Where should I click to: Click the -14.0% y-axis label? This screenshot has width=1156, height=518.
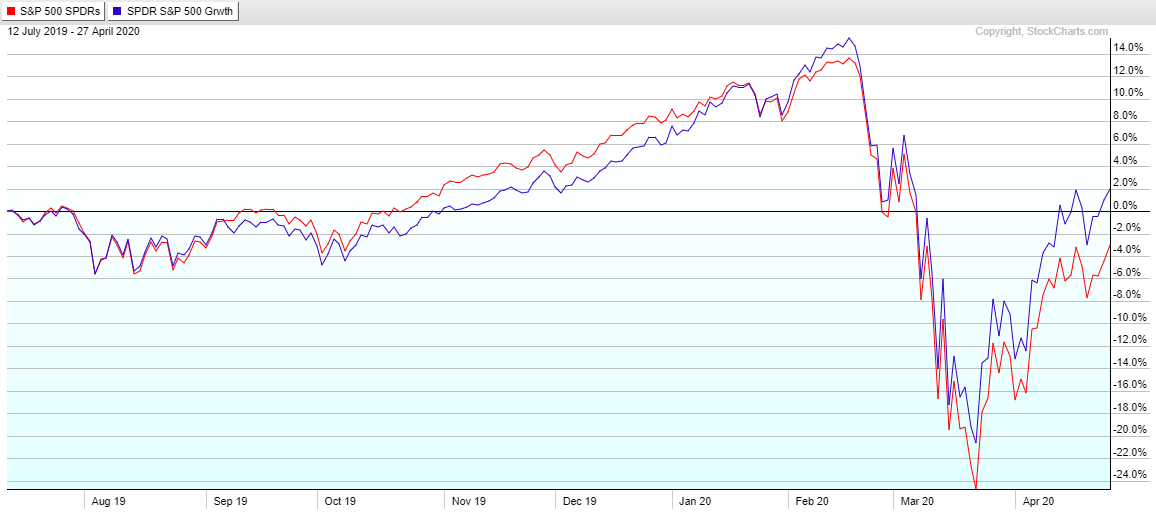[x=1128, y=363]
